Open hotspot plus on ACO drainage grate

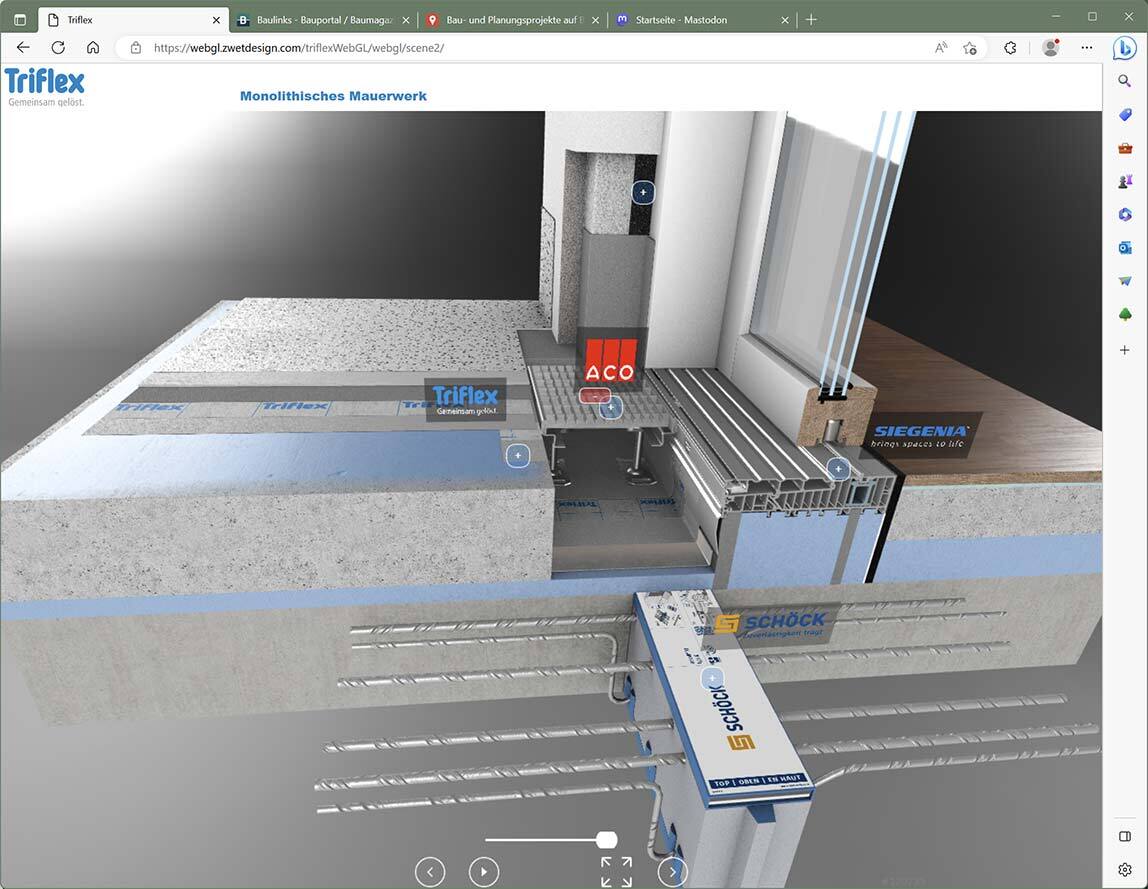tap(611, 407)
